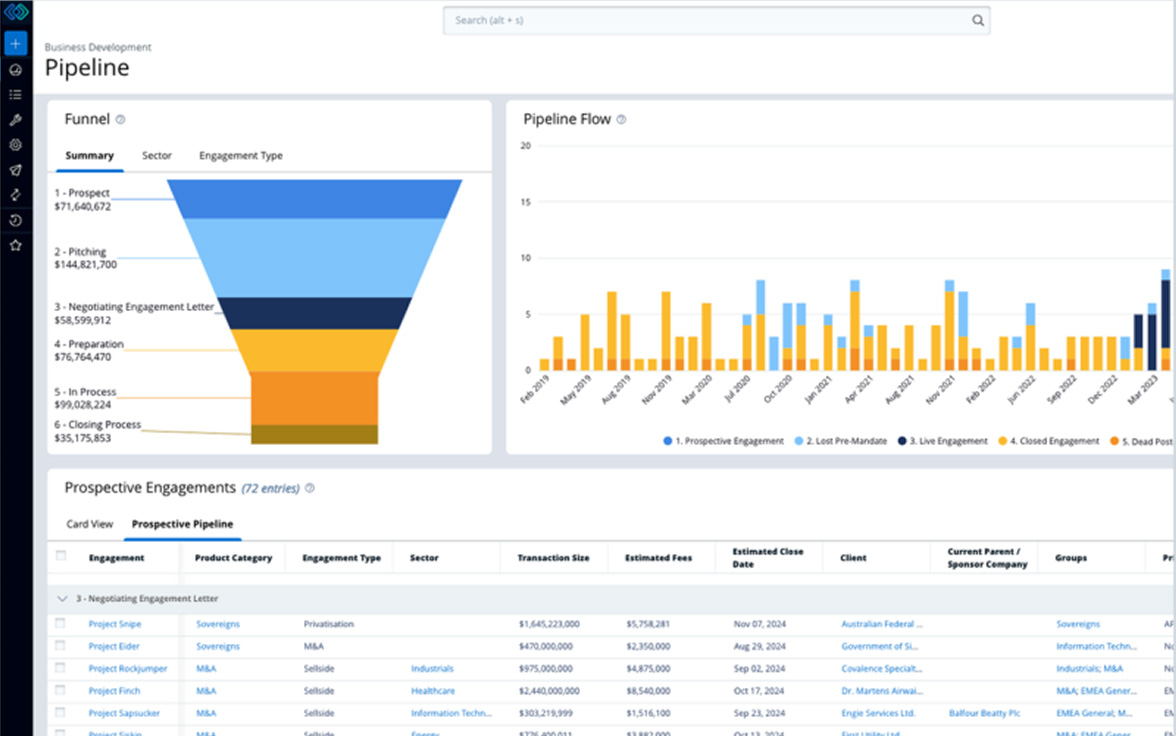This screenshot has width=1176, height=736.
Task: Open favorites star icon in sidebar
Action: pyautogui.click(x=15, y=245)
